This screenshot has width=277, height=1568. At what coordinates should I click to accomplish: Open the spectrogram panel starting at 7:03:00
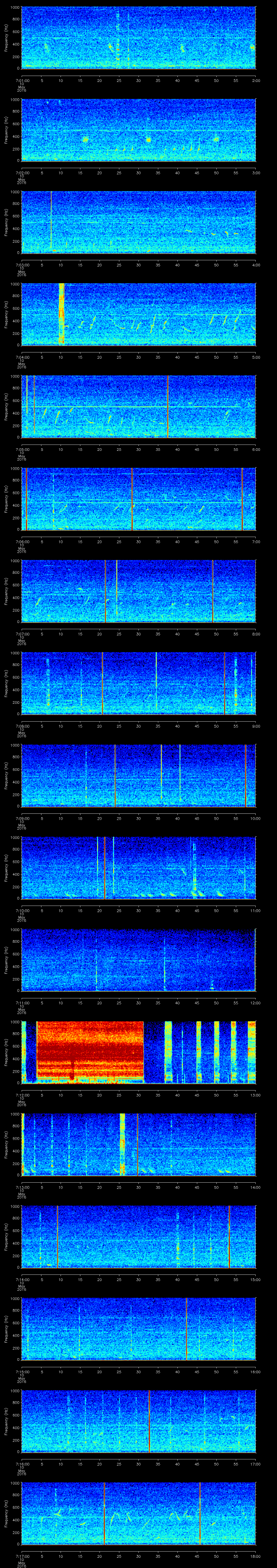pyautogui.click(x=138, y=222)
